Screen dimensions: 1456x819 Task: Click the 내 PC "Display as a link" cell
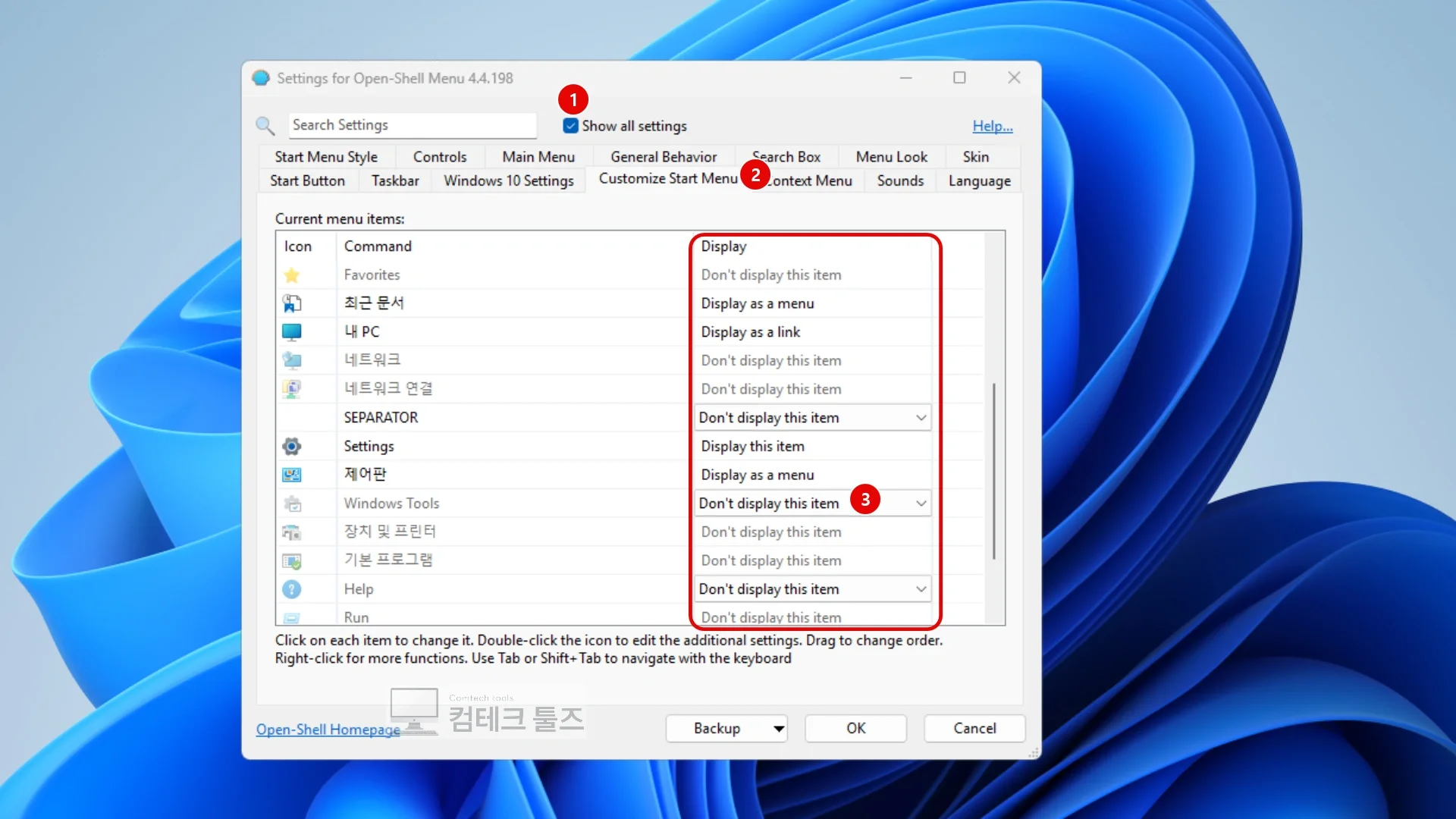coord(812,332)
